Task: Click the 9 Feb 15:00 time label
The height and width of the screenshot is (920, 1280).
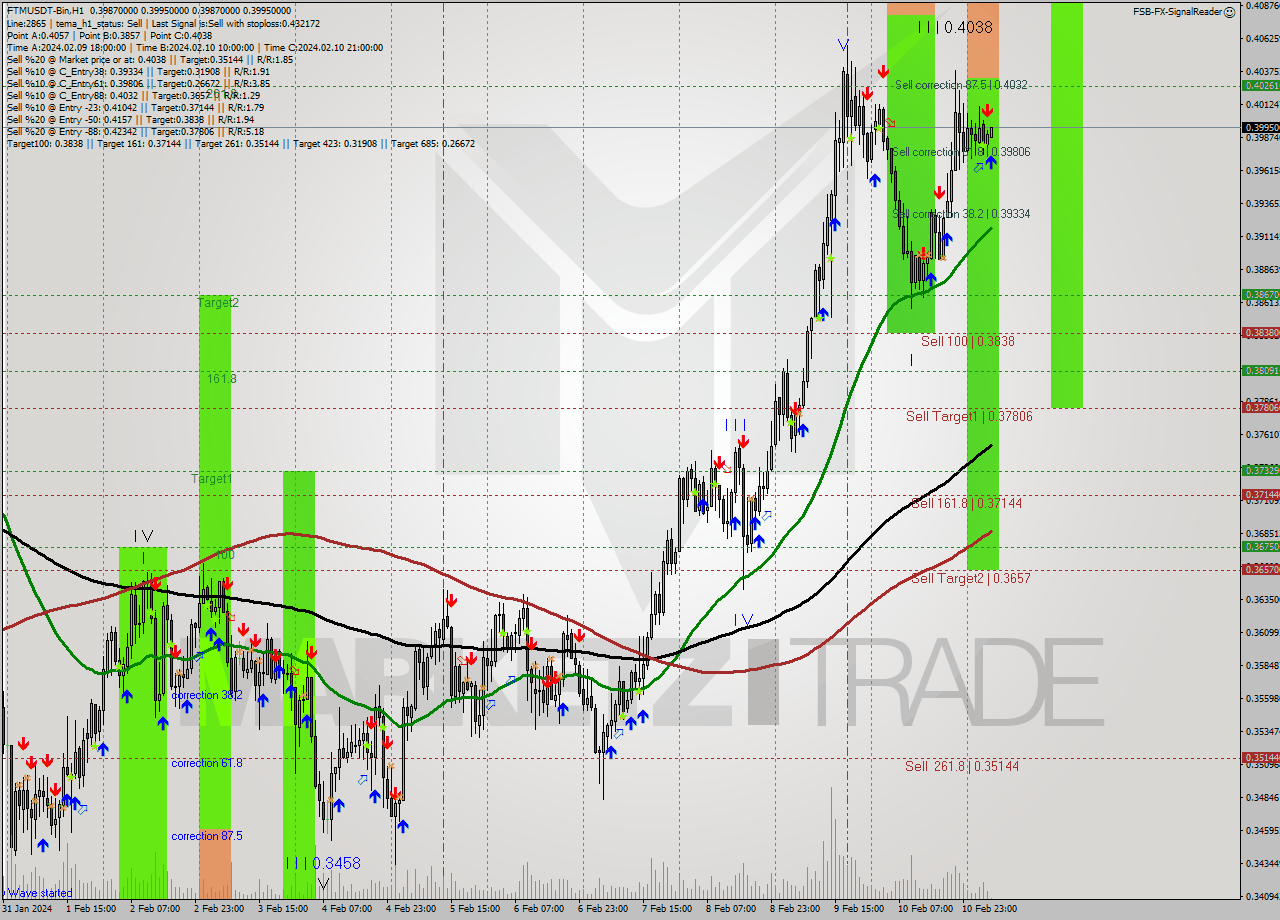Action: (859, 909)
